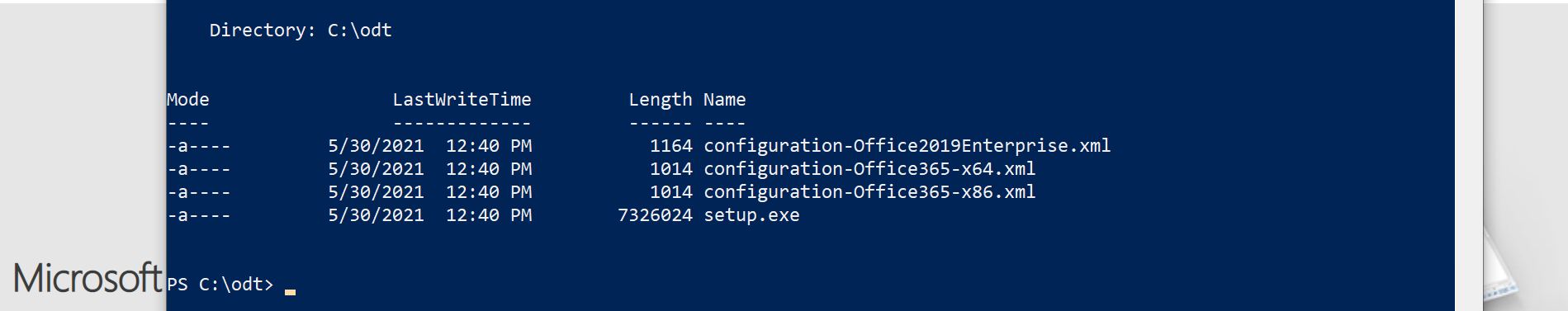Click the blinking cursor after the prompt
Viewport: 1568px width, 311px height.
290,291
